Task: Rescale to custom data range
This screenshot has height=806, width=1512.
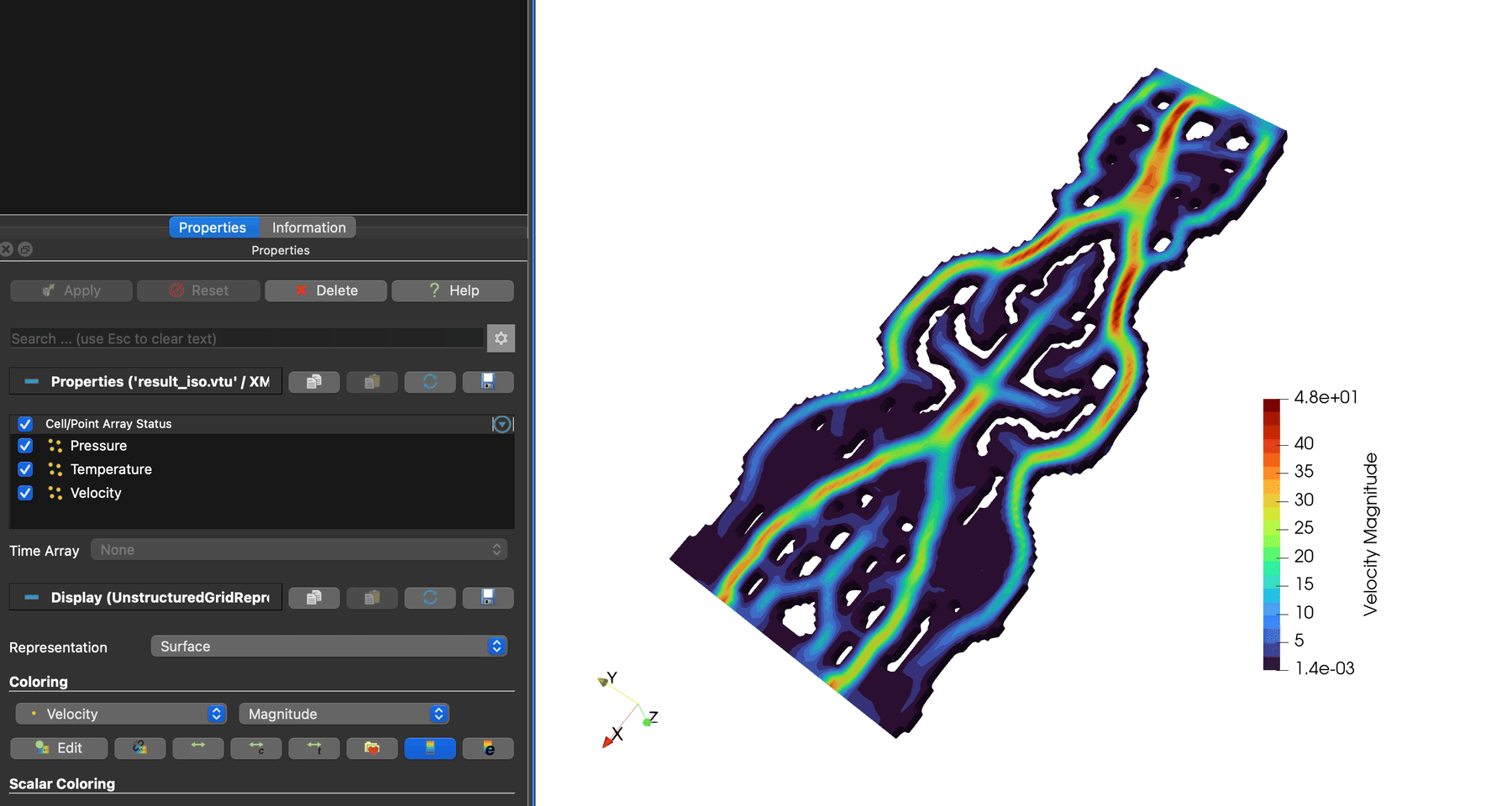Action: pyautogui.click(x=256, y=748)
